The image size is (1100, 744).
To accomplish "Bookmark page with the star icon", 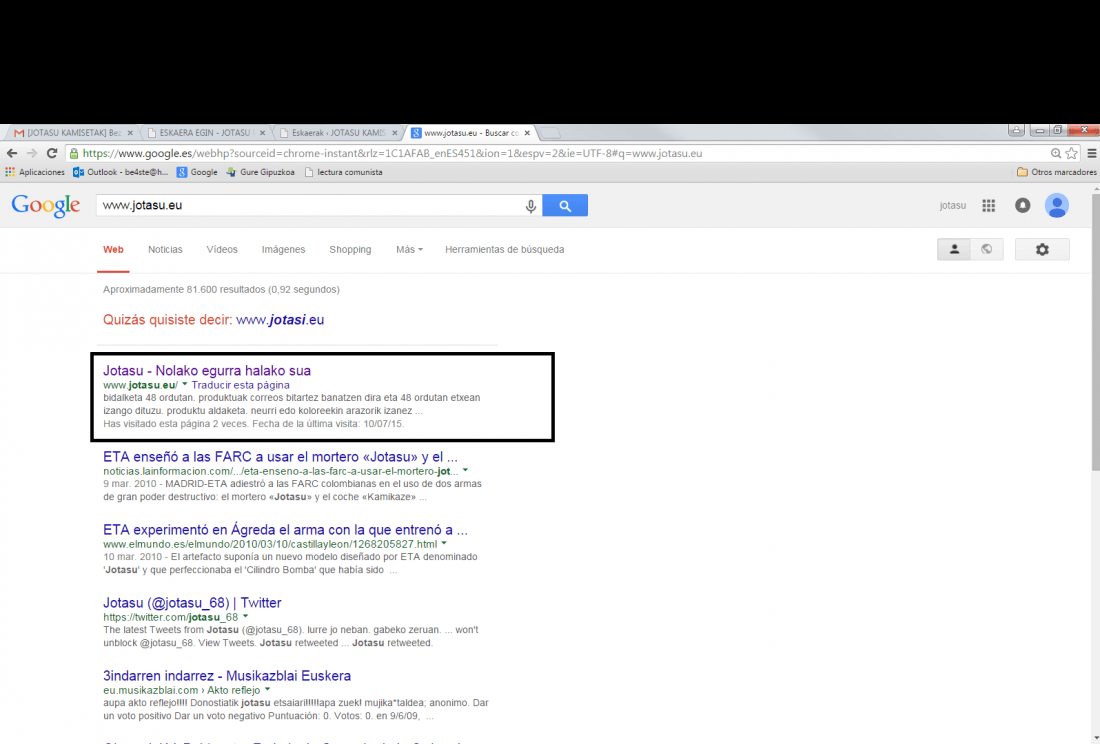I will click(x=1071, y=153).
